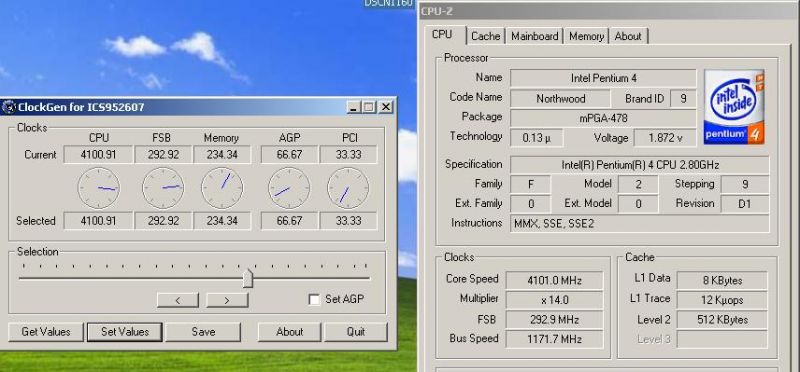
Task: Switch to the Cache tab in CPU-Z
Action: [486, 36]
